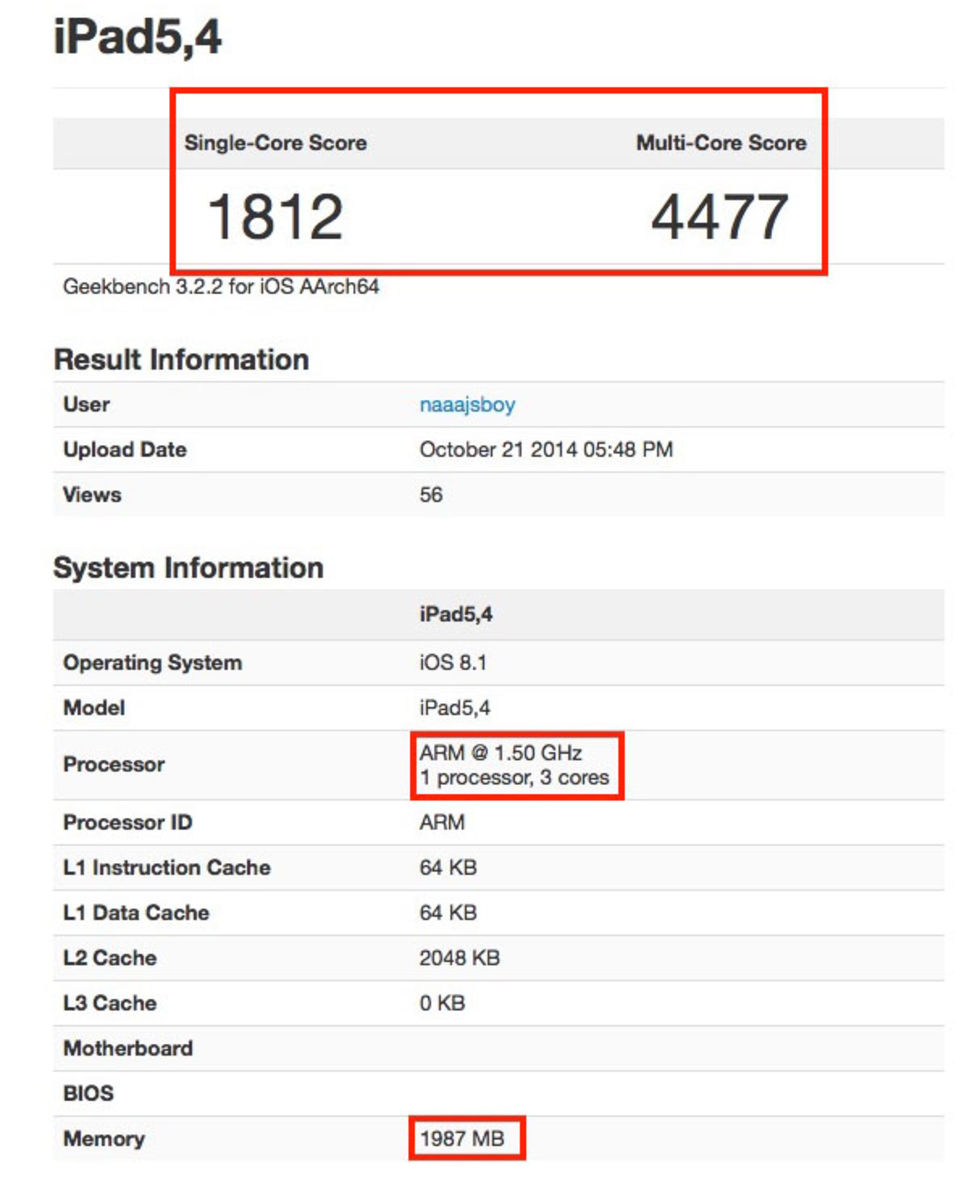Click the L2 Cache label
980x1188 pixels.
coord(110,958)
